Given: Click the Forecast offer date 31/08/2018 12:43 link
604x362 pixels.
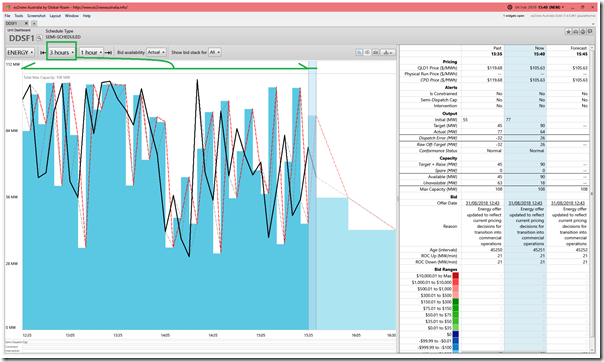Looking at the screenshot, I should (x=568, y=203).
